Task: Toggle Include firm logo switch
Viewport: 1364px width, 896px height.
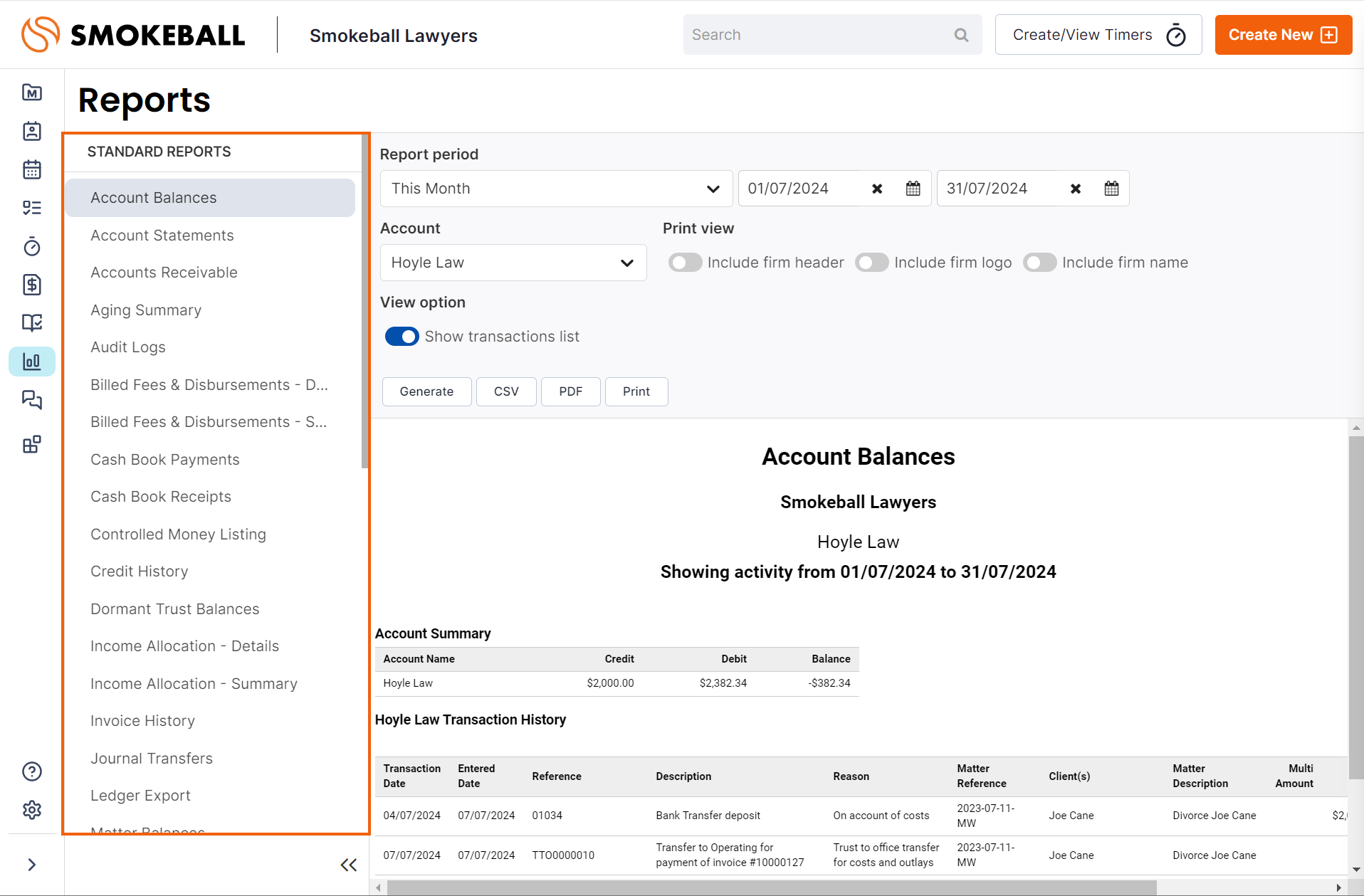Action: 872,263
